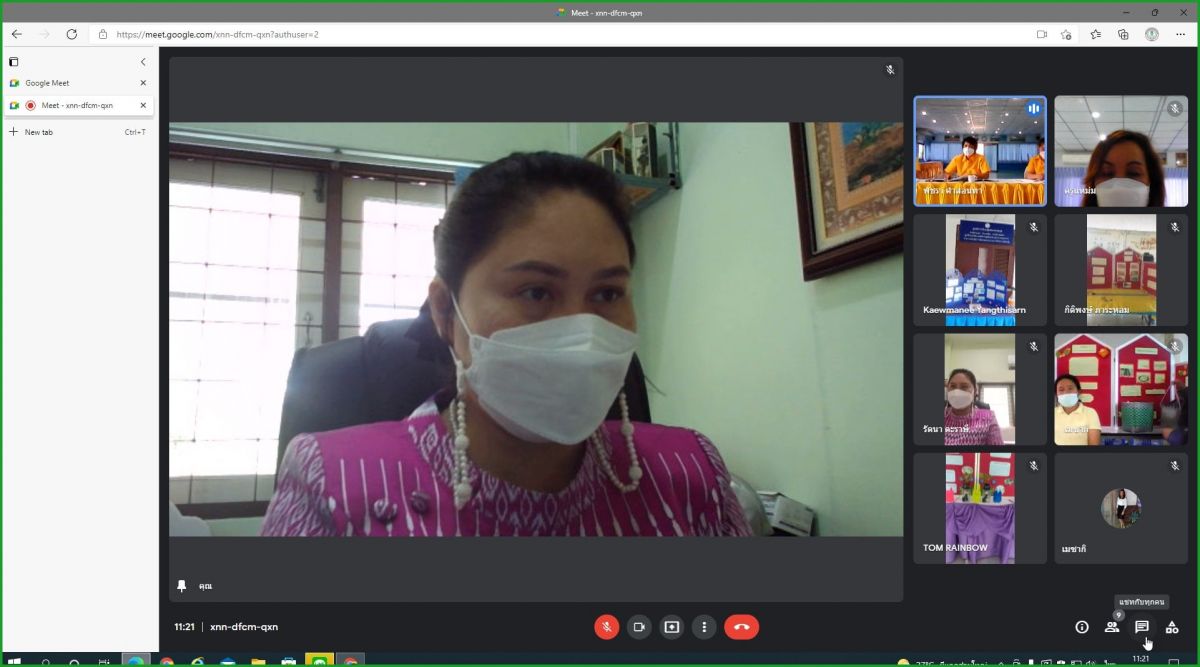Select the Meet - xnn-dfcm-qxn tab
Screen dimensions: 1200x667
[x=76, y=105]
